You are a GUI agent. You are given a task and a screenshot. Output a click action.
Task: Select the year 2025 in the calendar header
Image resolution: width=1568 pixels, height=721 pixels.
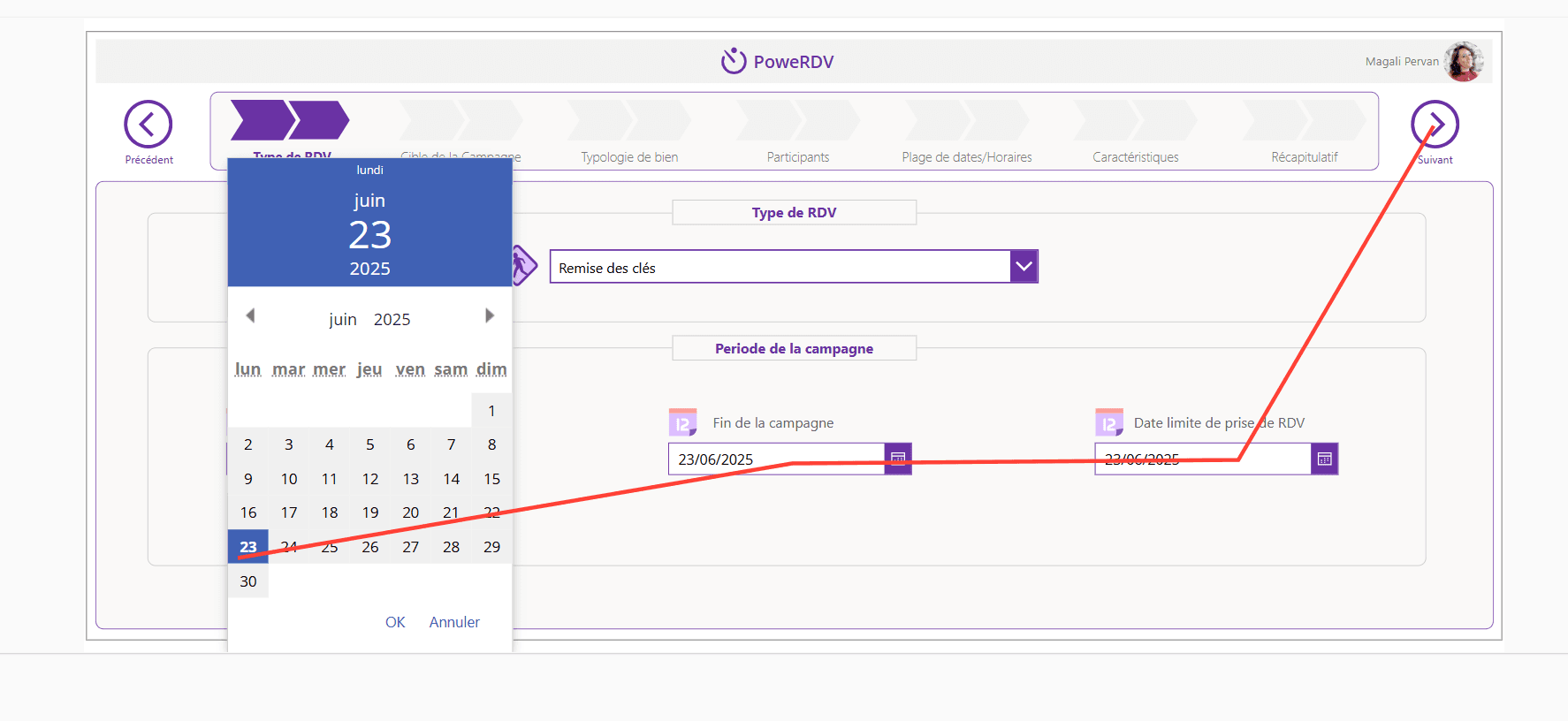(x=392, y=319)
